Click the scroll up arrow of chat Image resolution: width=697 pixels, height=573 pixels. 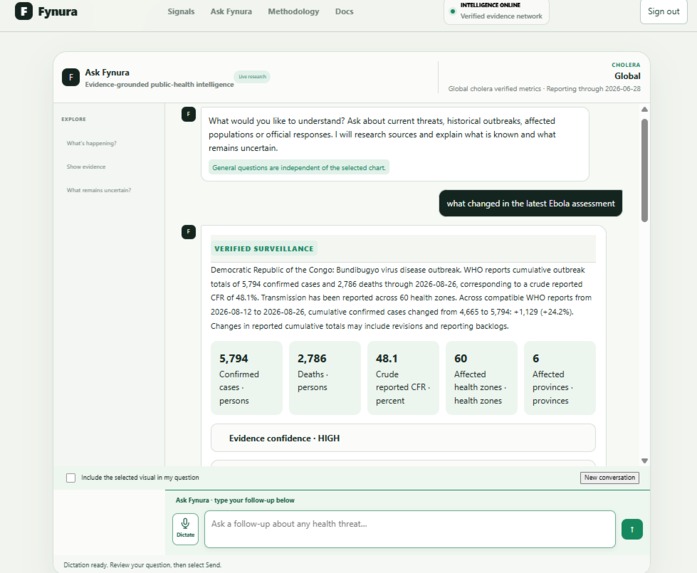coord(645,109)
